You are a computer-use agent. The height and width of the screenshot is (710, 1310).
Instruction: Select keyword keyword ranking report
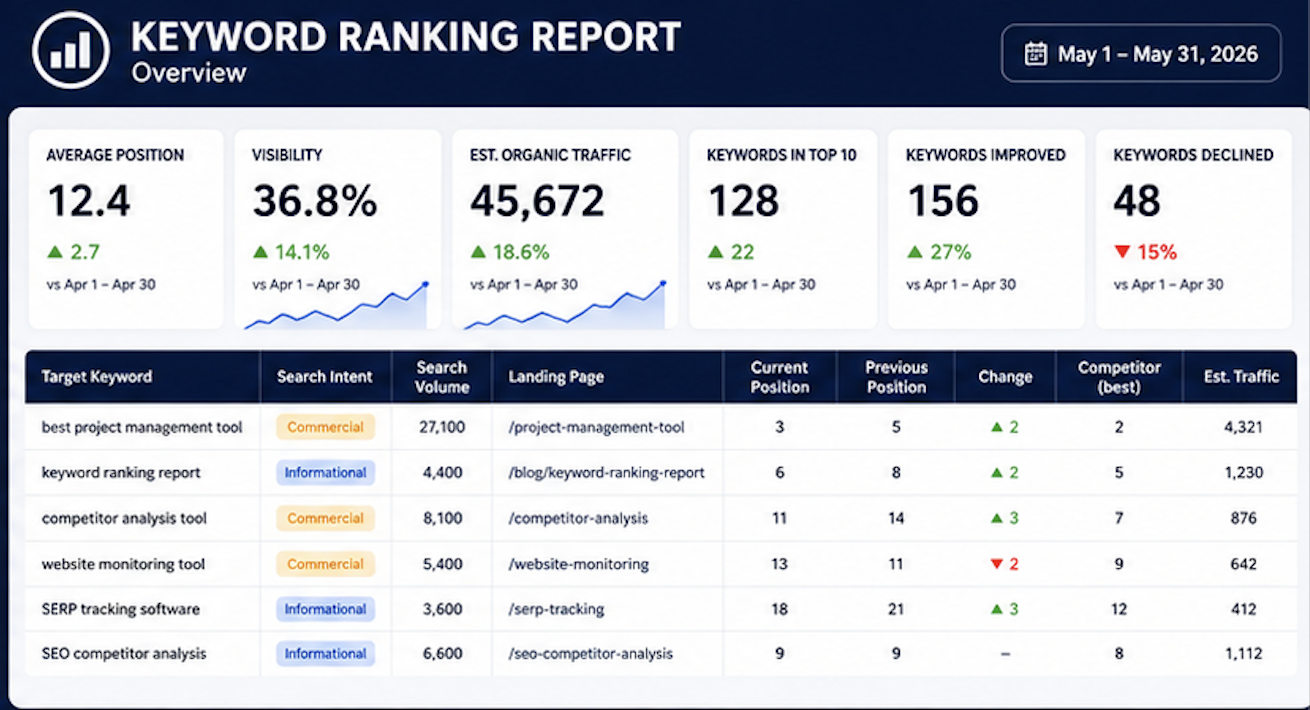tap(121, 472)
